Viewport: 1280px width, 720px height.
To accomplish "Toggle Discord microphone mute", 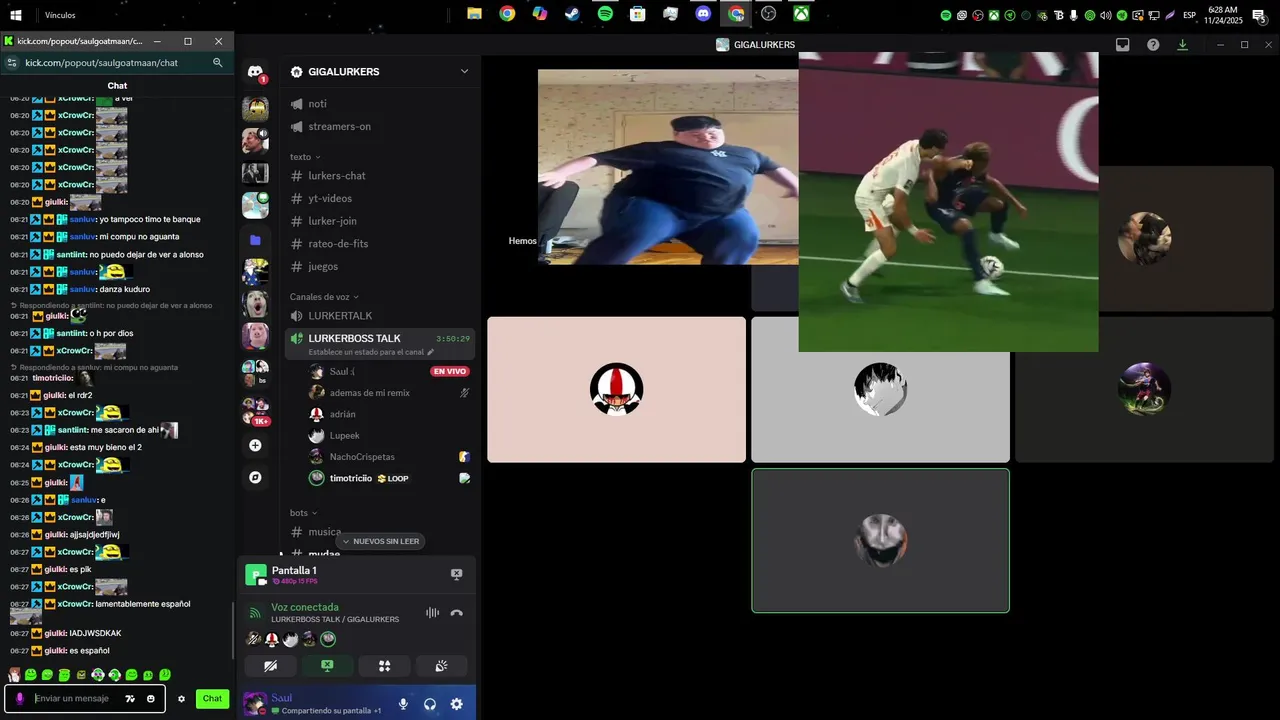I will click(x=403, y=704).
